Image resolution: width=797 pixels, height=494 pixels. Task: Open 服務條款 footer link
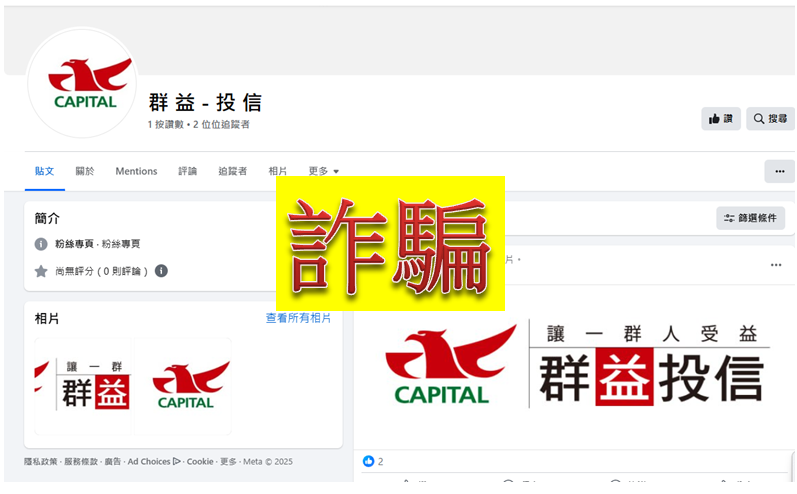pos(81,461)
